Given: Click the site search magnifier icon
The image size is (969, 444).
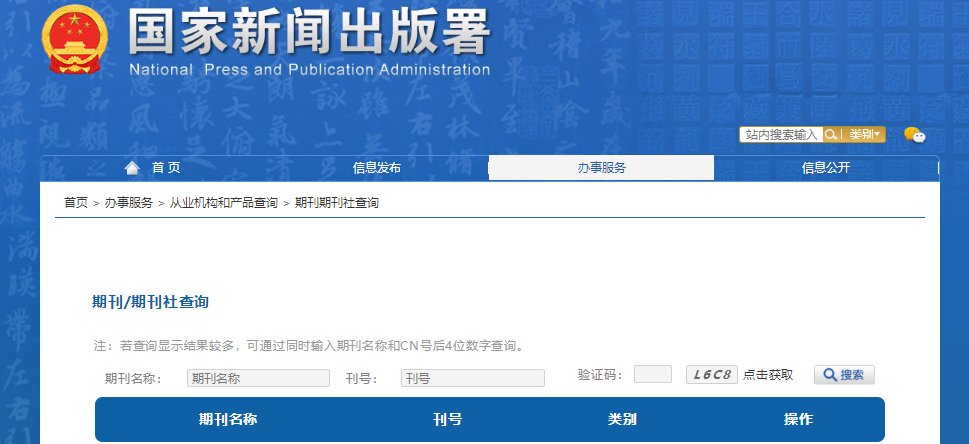Looking at the screenshot, I should pyautogui.click(x=832, y=134).
